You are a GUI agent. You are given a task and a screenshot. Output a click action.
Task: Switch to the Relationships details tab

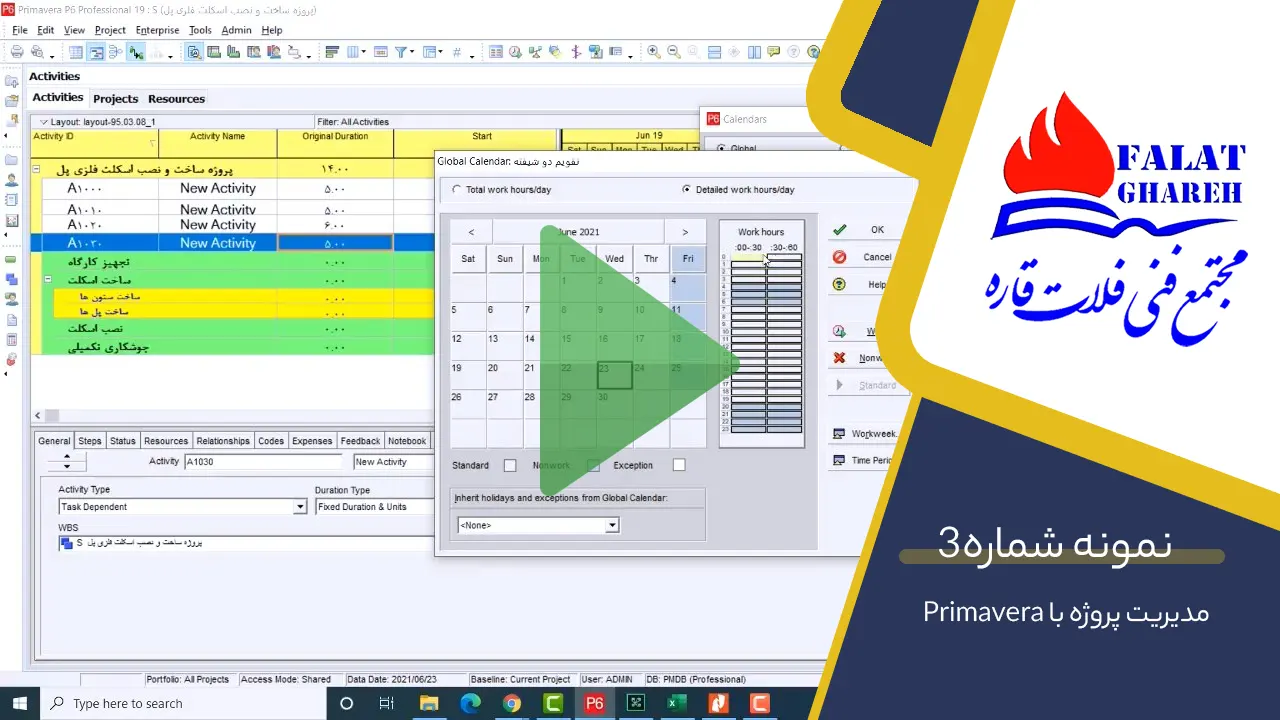[x=223, y=441]
